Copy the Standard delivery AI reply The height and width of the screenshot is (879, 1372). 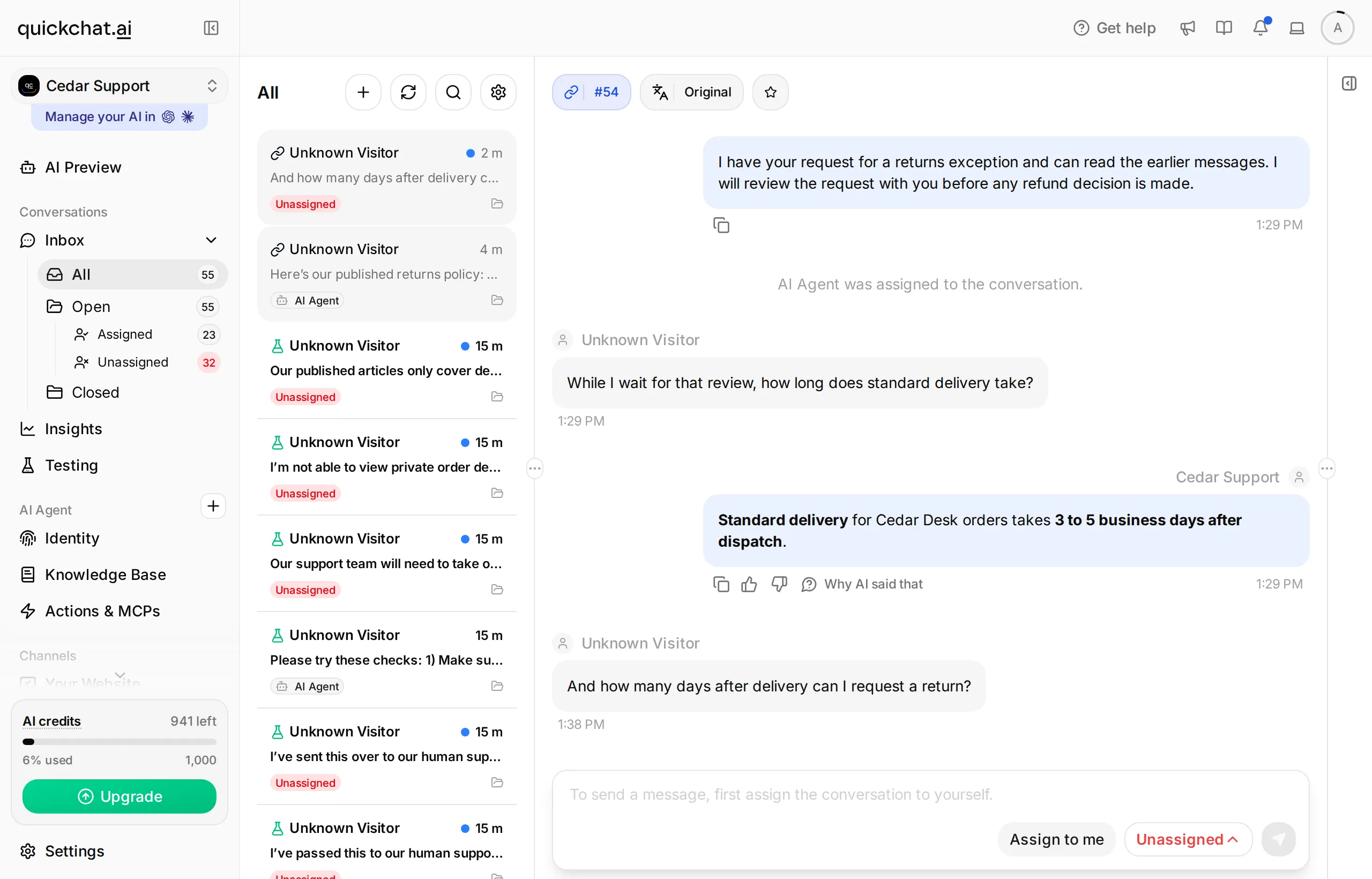point(721,584)
